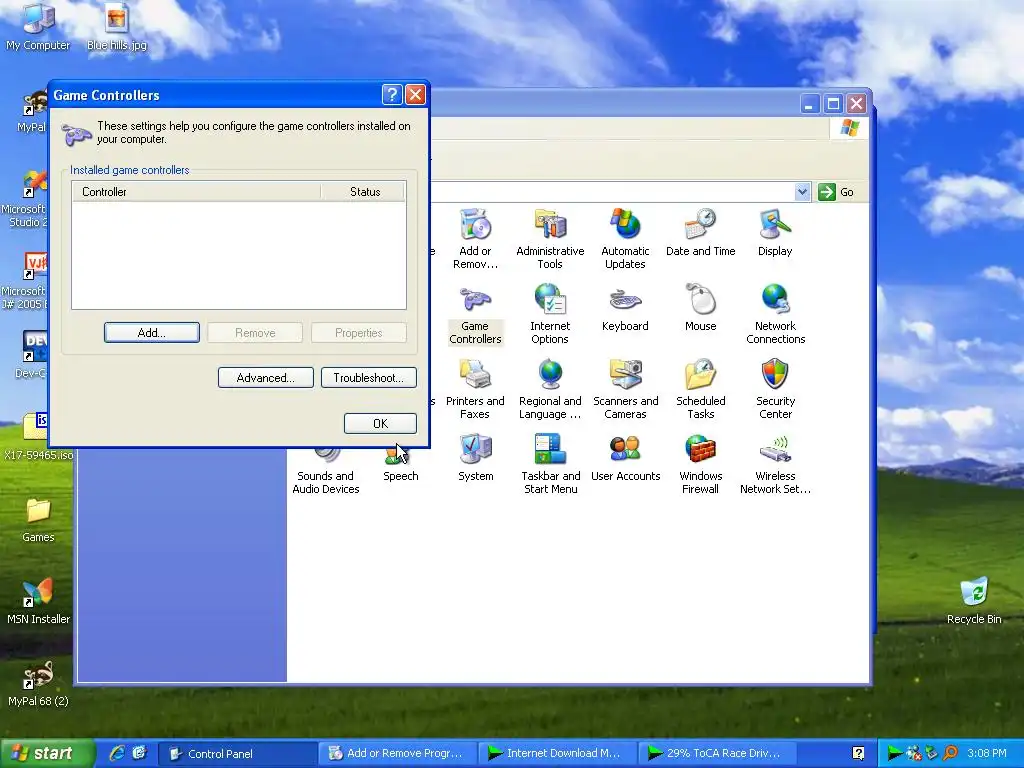Open Scanners and Cameras icon
Image resolution: width=1024 pixels, height=768 pixels.
(625, 389)
